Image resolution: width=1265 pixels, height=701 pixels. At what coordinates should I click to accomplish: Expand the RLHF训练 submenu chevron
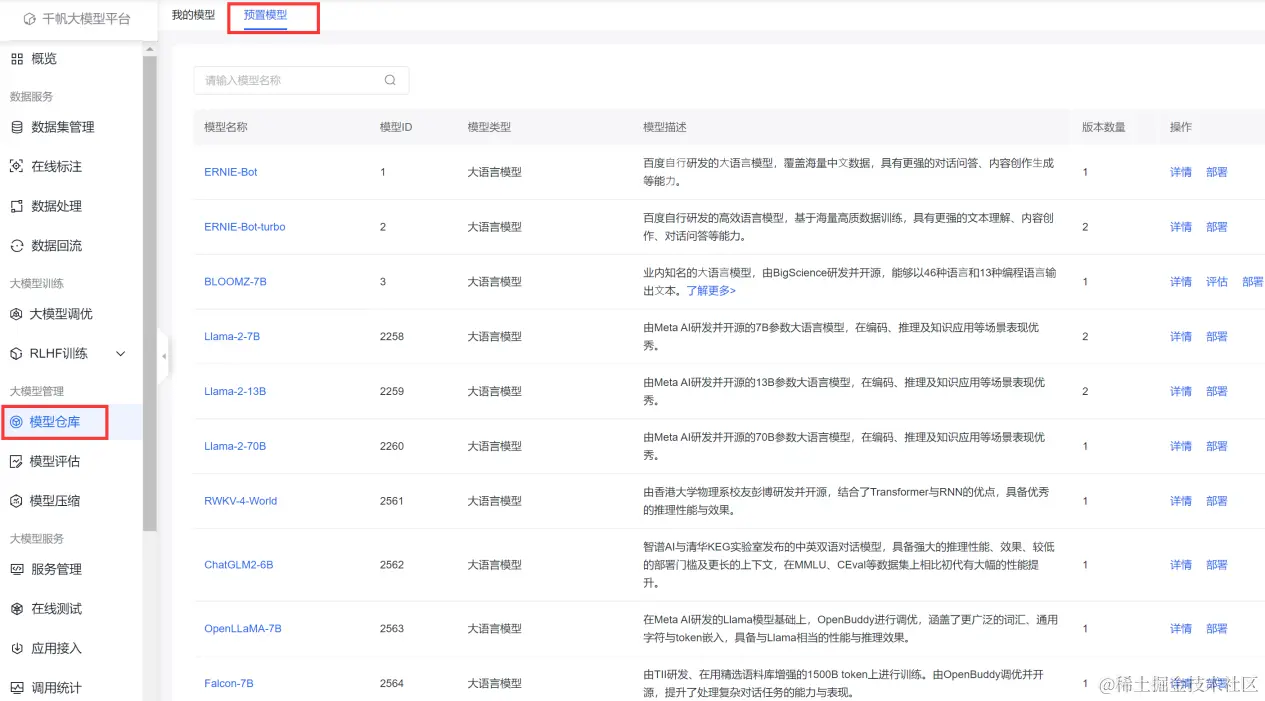tap(121, 353)
